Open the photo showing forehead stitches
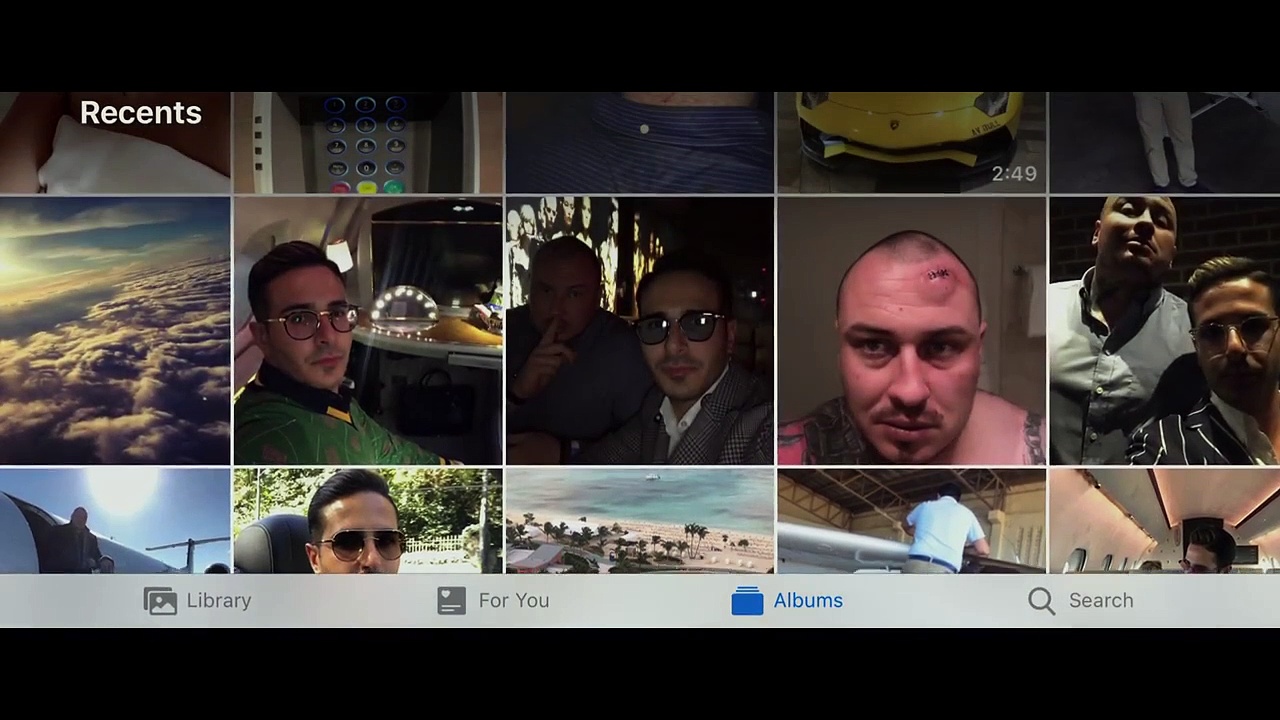Image resolution: width=1280 pixels, height=720 pixels. 911,331
